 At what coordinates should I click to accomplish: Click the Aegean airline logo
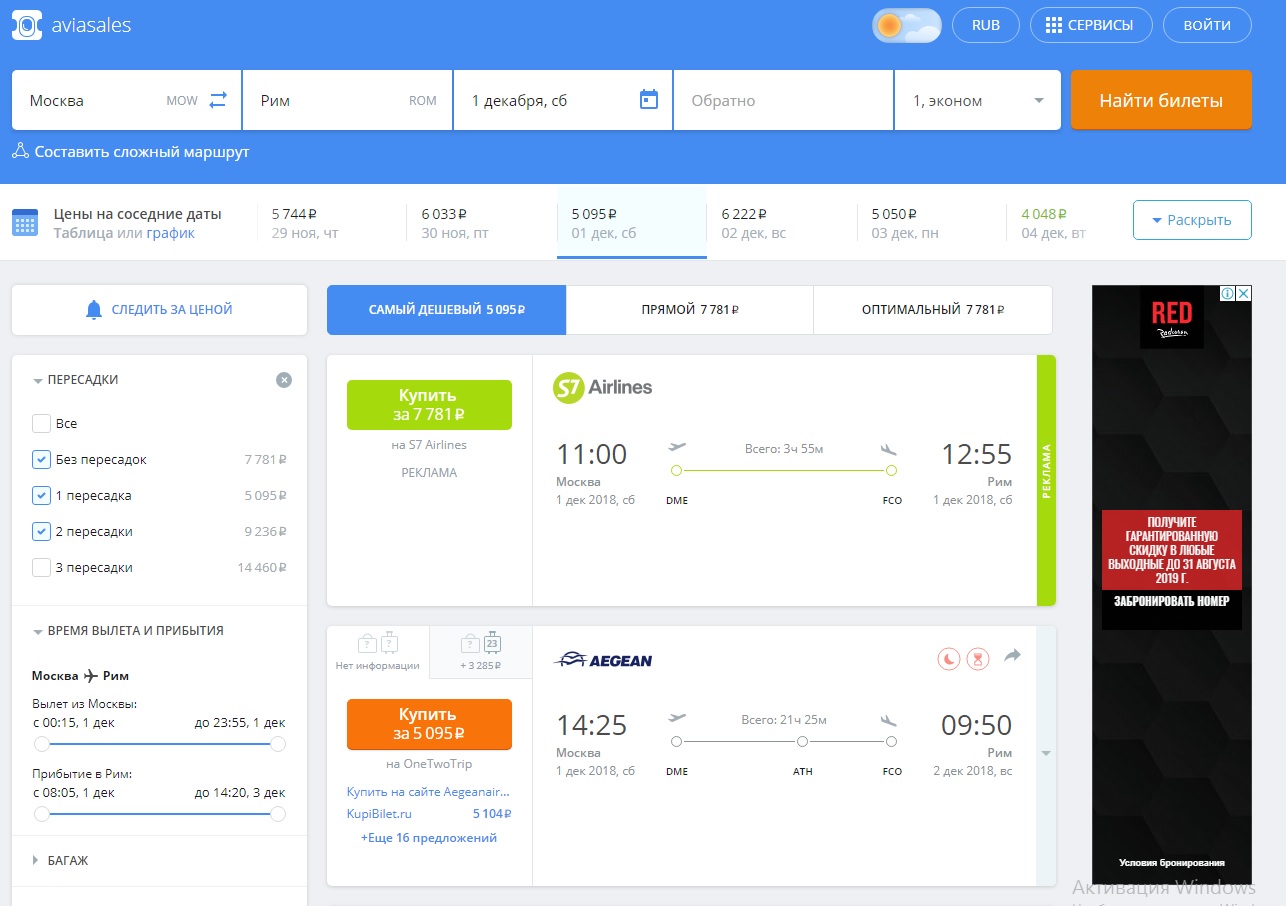603,659
